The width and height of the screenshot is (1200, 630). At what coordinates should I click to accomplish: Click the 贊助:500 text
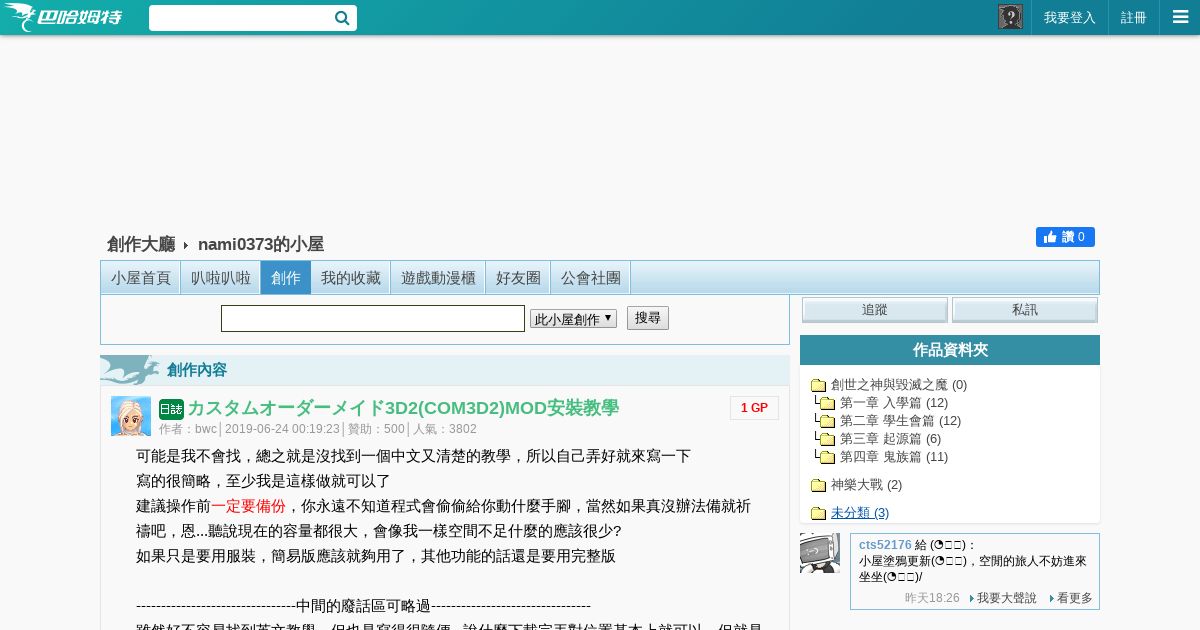[376, 429]
